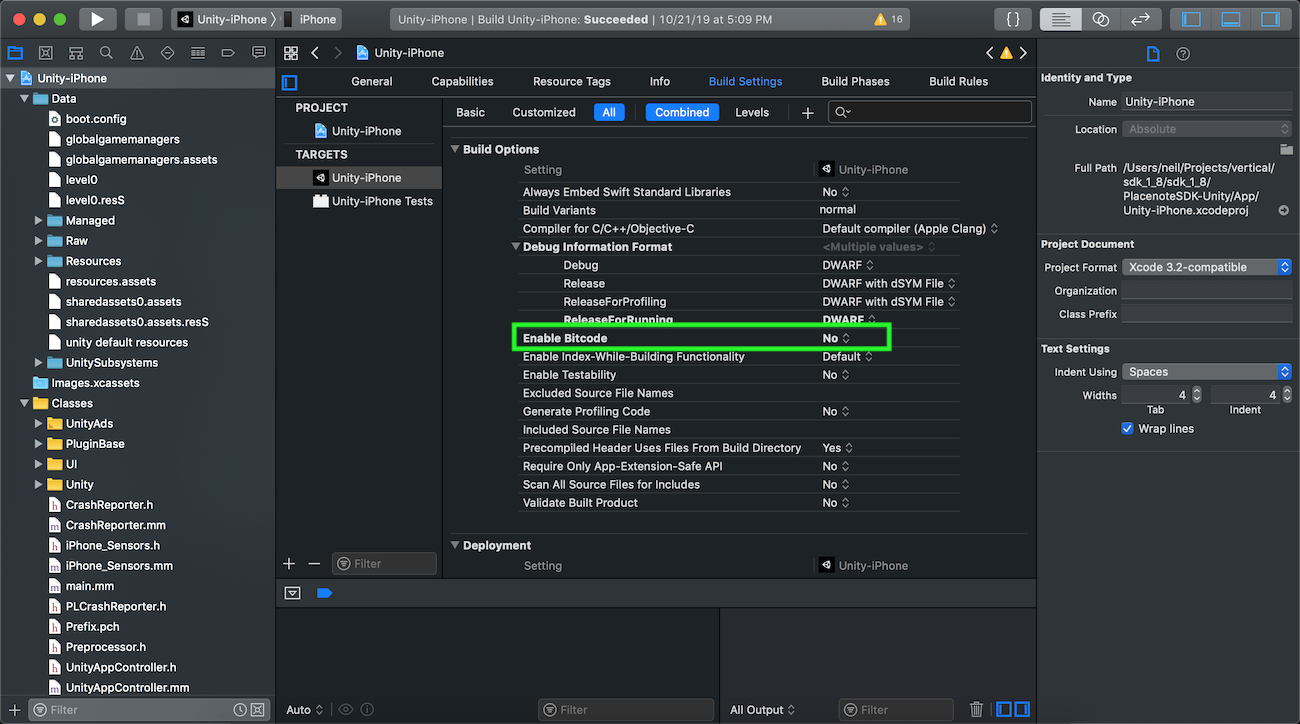
Task: Open the project navigator folder icon
Action: (15, 53)
